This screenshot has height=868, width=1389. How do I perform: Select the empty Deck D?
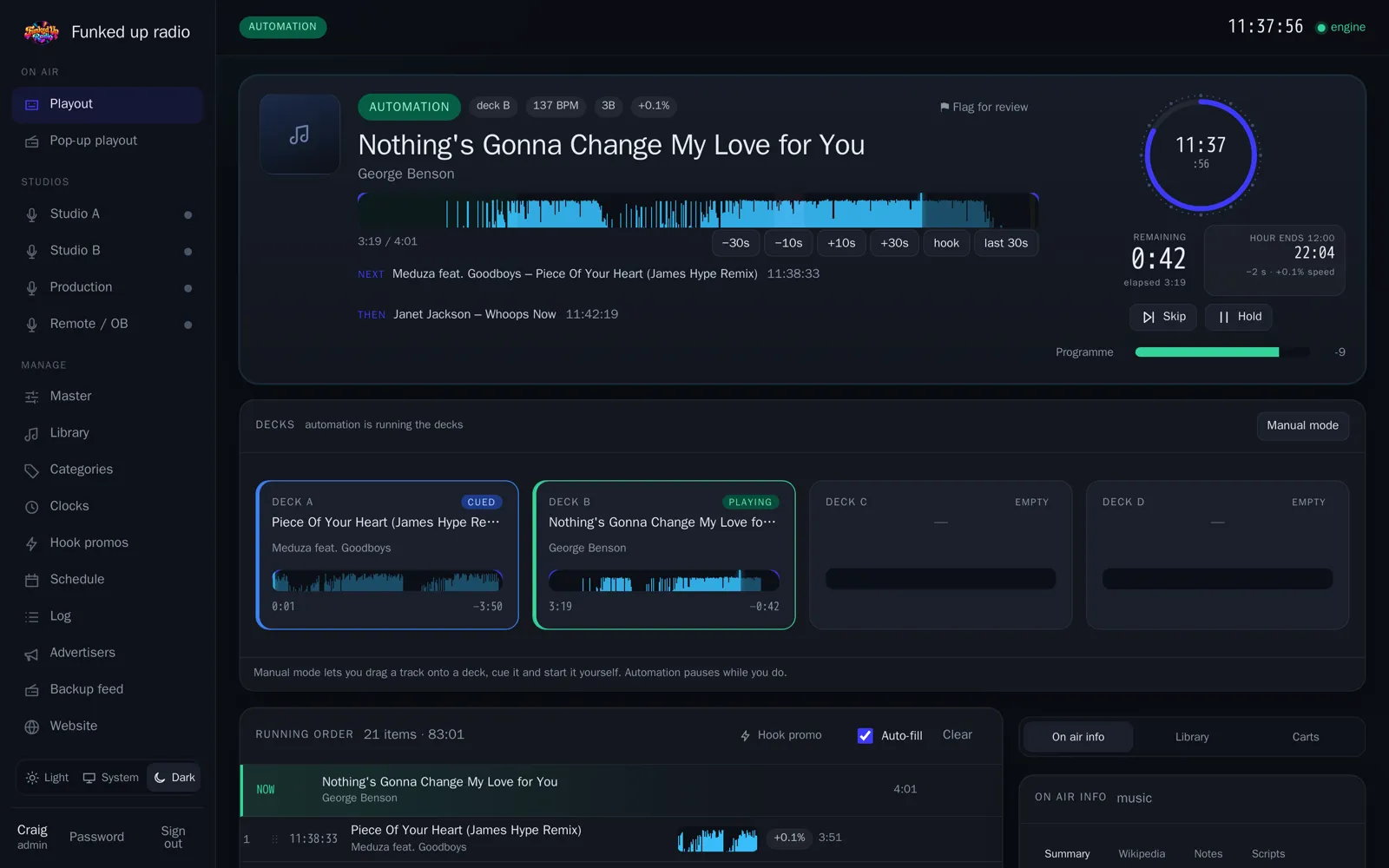click(1217, 555)
